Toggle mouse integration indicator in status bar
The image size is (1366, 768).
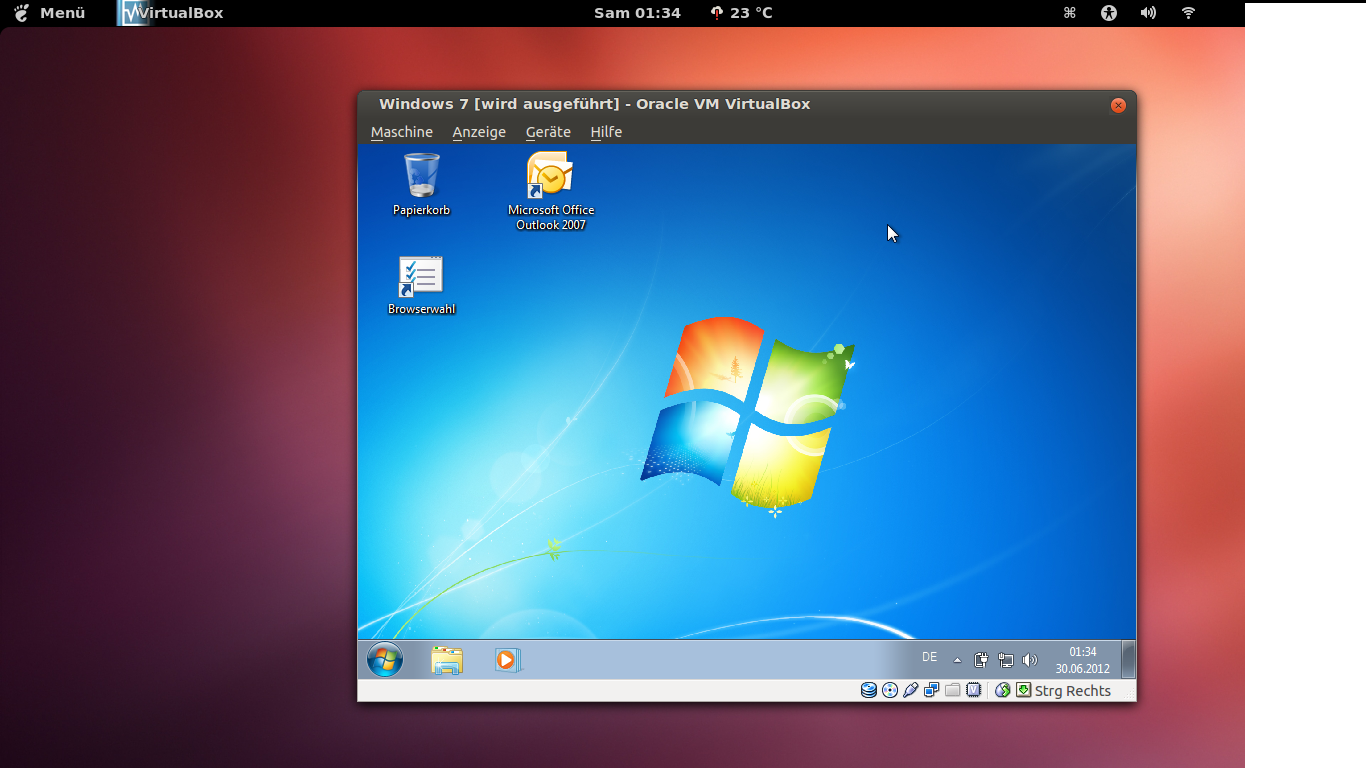click(1002, 690)
